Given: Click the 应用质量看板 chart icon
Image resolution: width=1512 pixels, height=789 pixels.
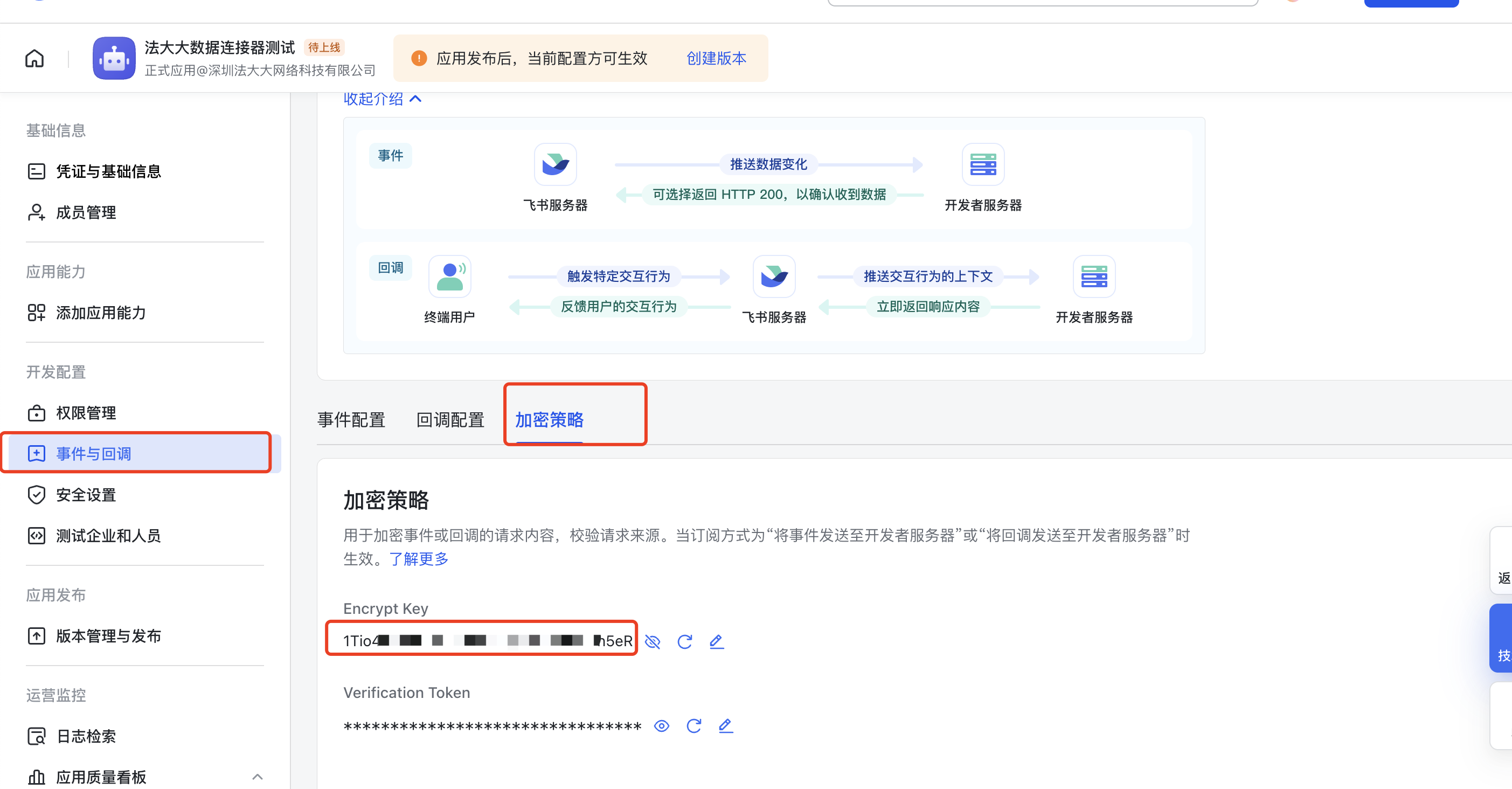Looking at the screenshot, I should 37,777.
